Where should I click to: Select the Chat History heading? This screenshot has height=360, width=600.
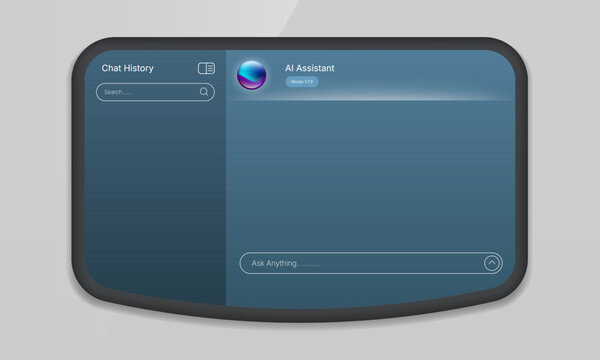(127, 68)
